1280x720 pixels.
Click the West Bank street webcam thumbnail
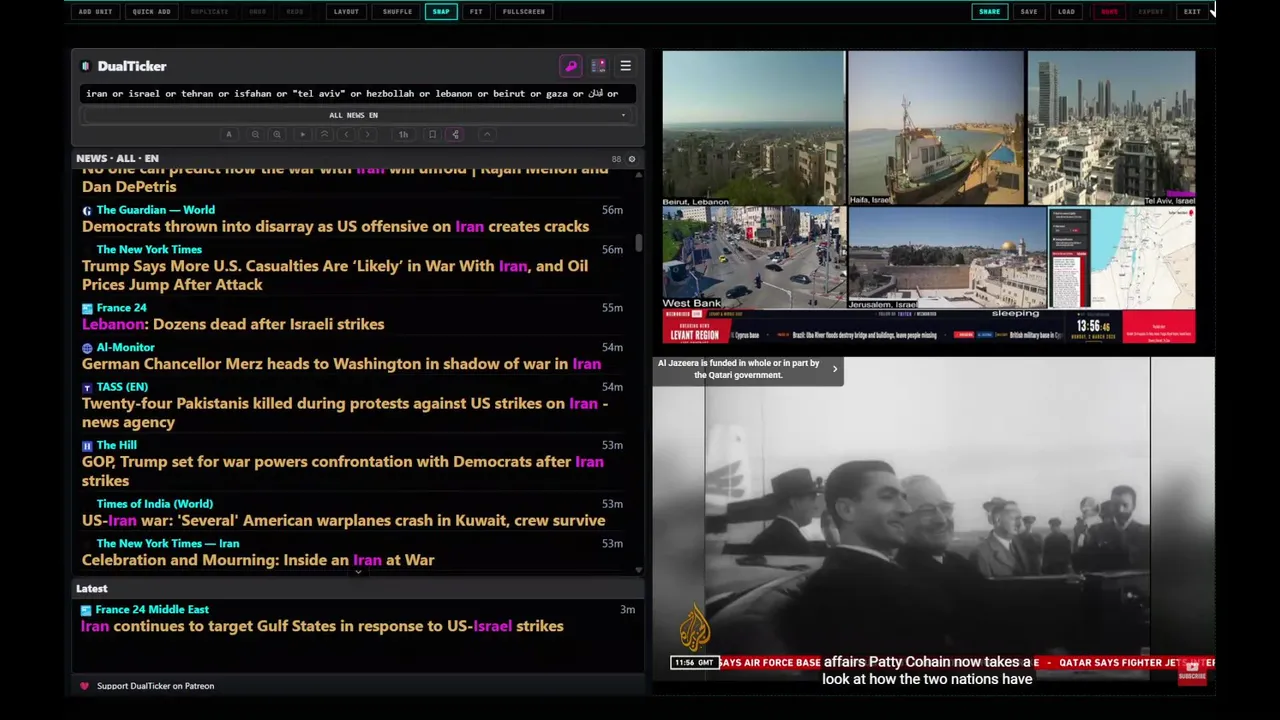[753, 258]
